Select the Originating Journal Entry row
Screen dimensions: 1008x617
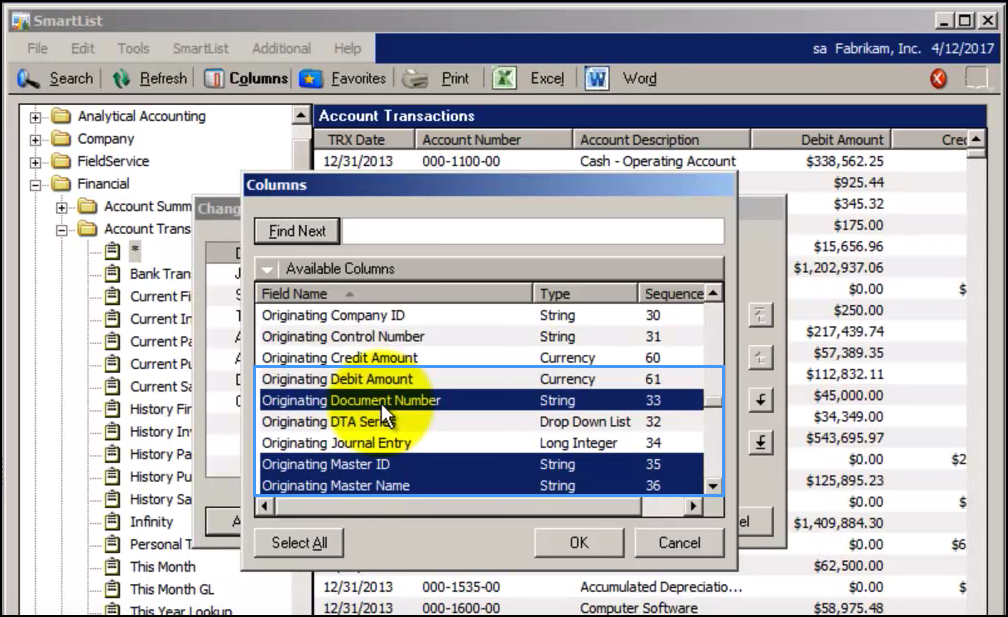click(x=481, y=443)
